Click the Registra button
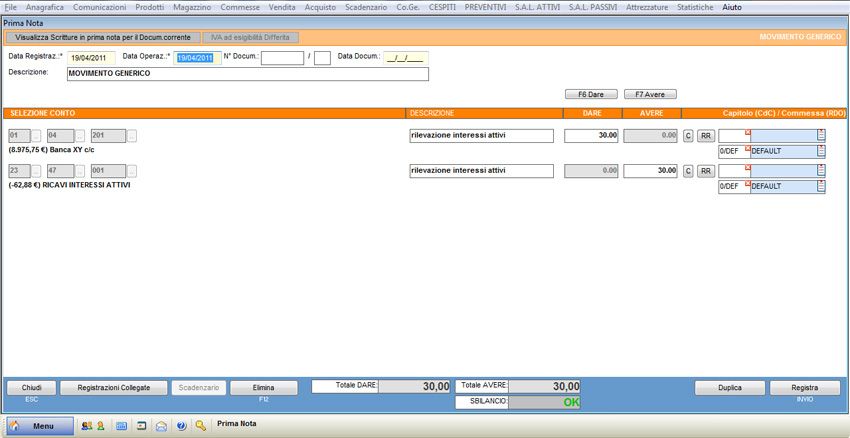850x438 pixels. coord(804,388)
